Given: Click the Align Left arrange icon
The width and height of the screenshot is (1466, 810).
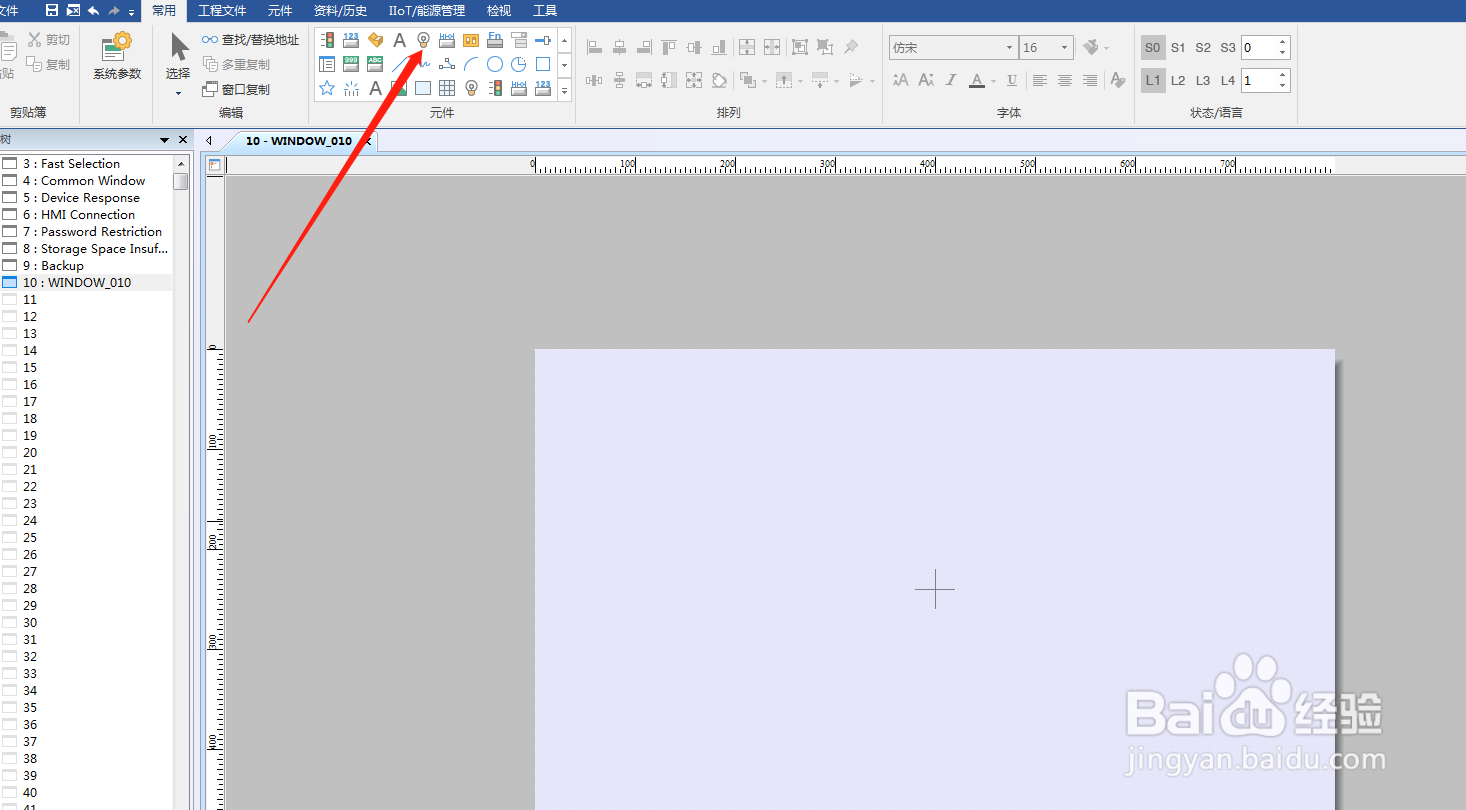Looking at the screenshot, I should (595, 47).
